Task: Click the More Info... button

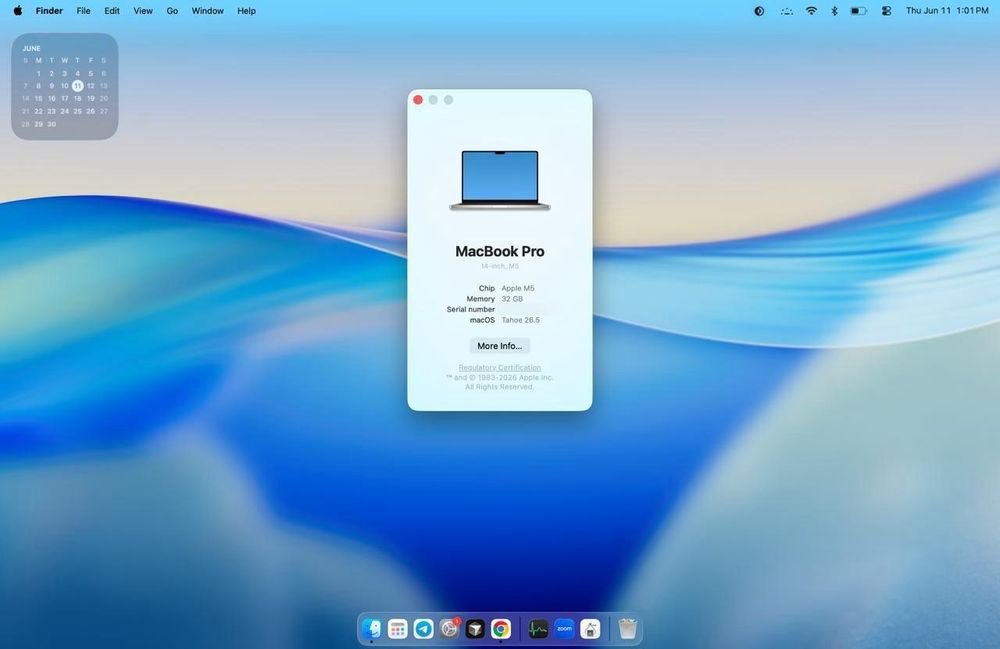Action: point(499,346)
